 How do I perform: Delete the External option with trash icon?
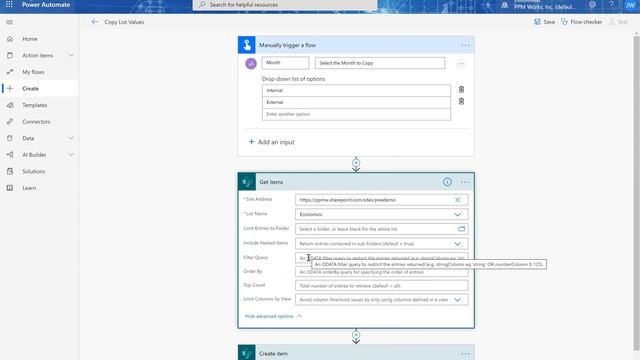click(461, 101)
